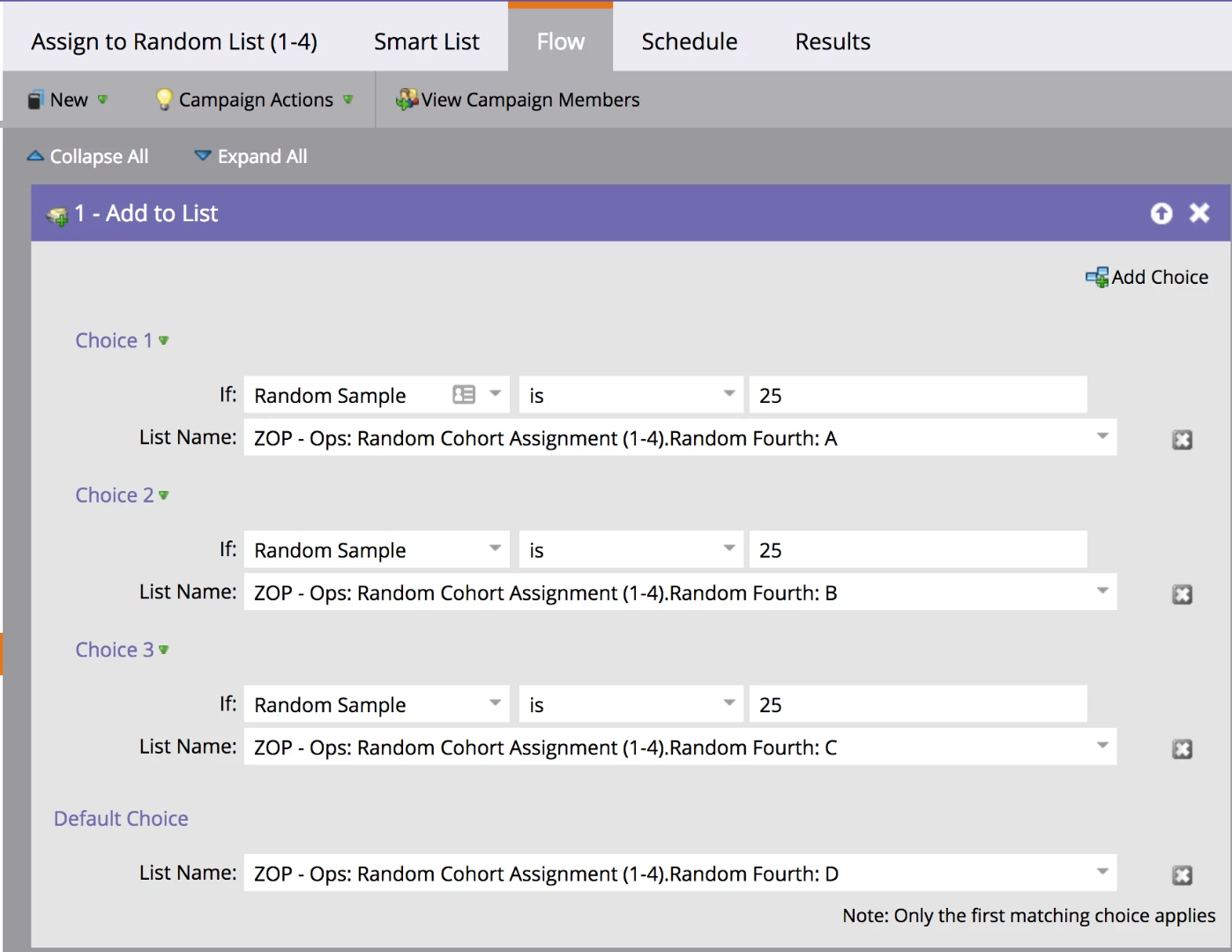Open the New dropdown menu
1232x952 pixels.
(68, 100)
